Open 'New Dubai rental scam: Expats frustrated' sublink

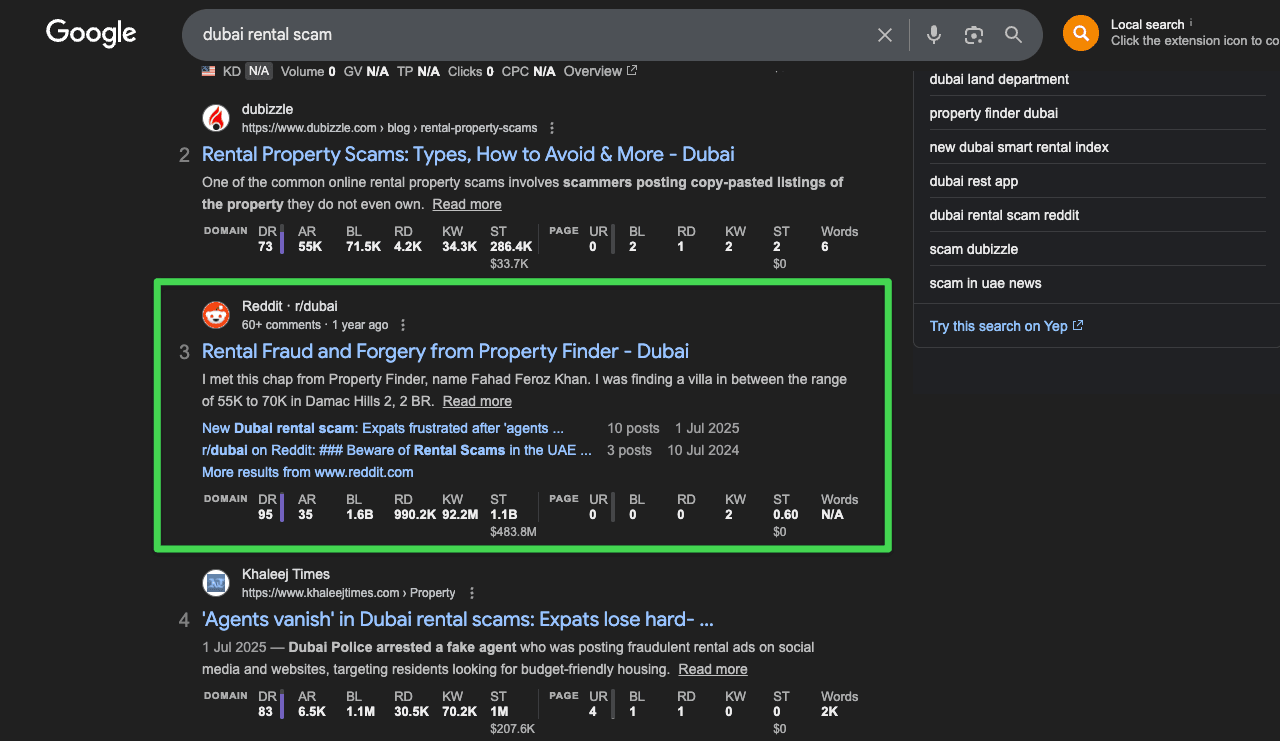(383, 428)
